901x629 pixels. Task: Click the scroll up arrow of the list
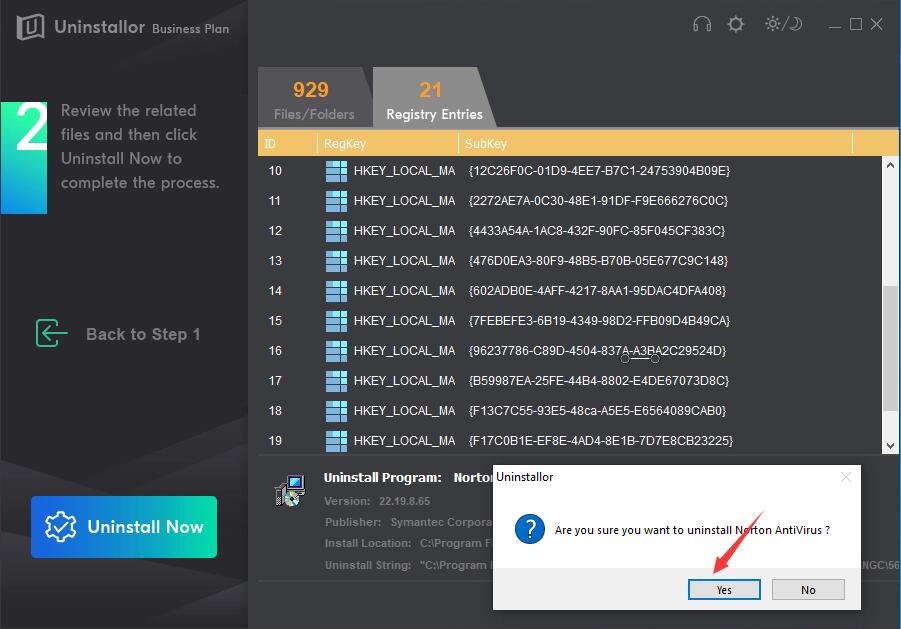pos(890,165)
